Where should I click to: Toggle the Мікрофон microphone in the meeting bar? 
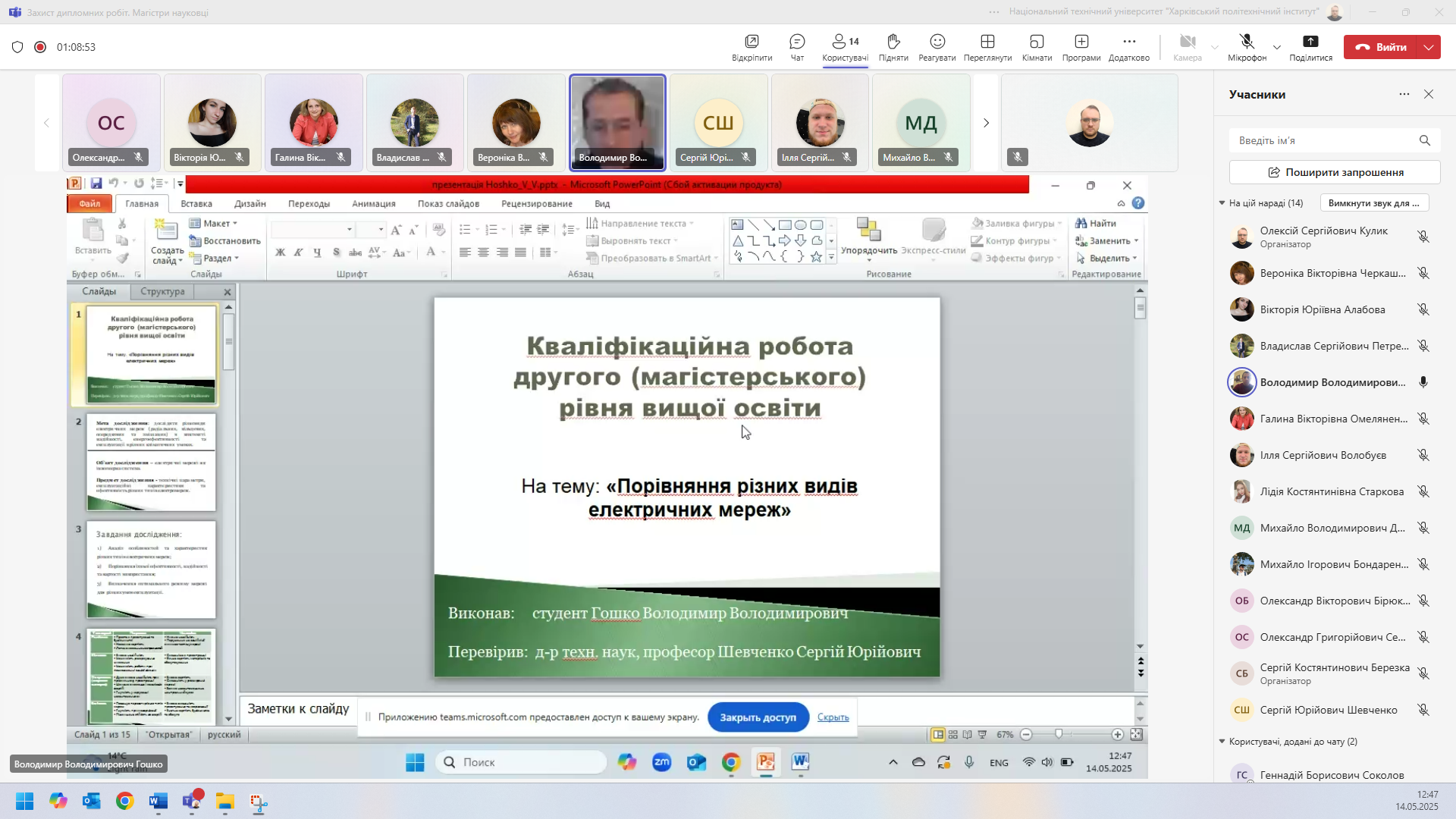pyautogui.click(x=1247, y=47)
